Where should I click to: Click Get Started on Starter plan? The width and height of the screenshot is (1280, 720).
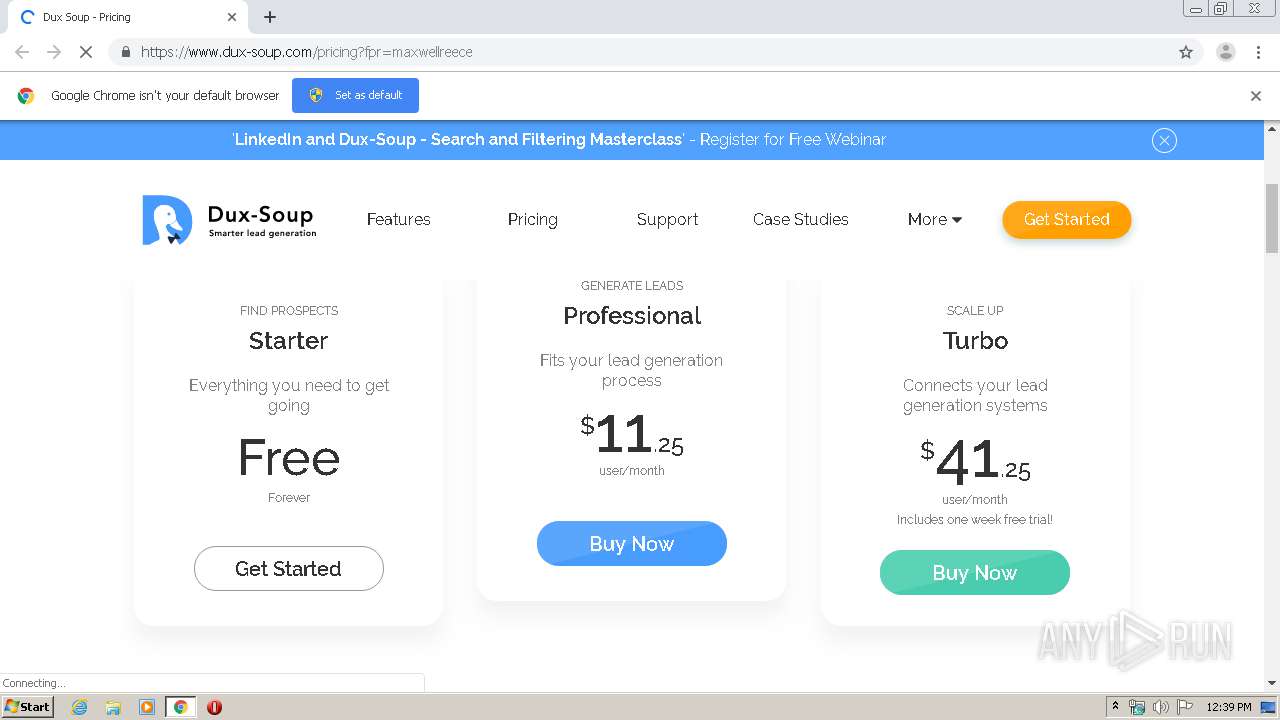[x=288, y=569]
